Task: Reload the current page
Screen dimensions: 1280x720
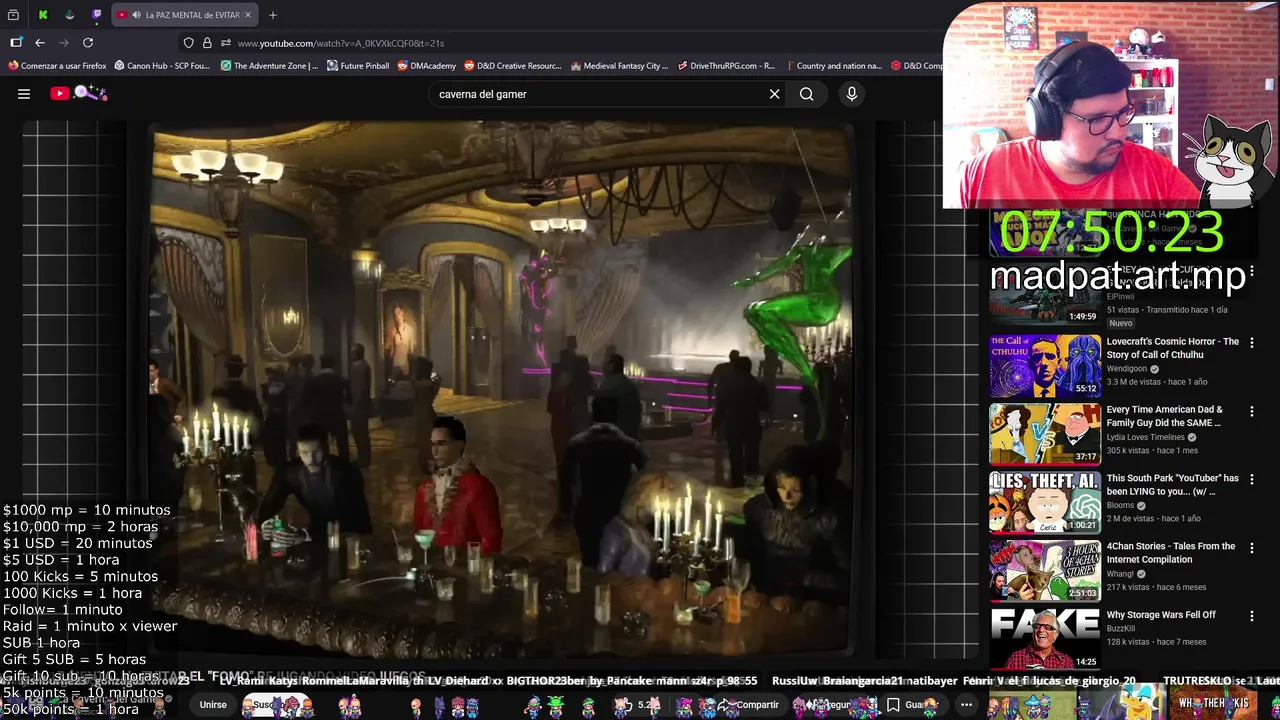Action: (88, 43)
